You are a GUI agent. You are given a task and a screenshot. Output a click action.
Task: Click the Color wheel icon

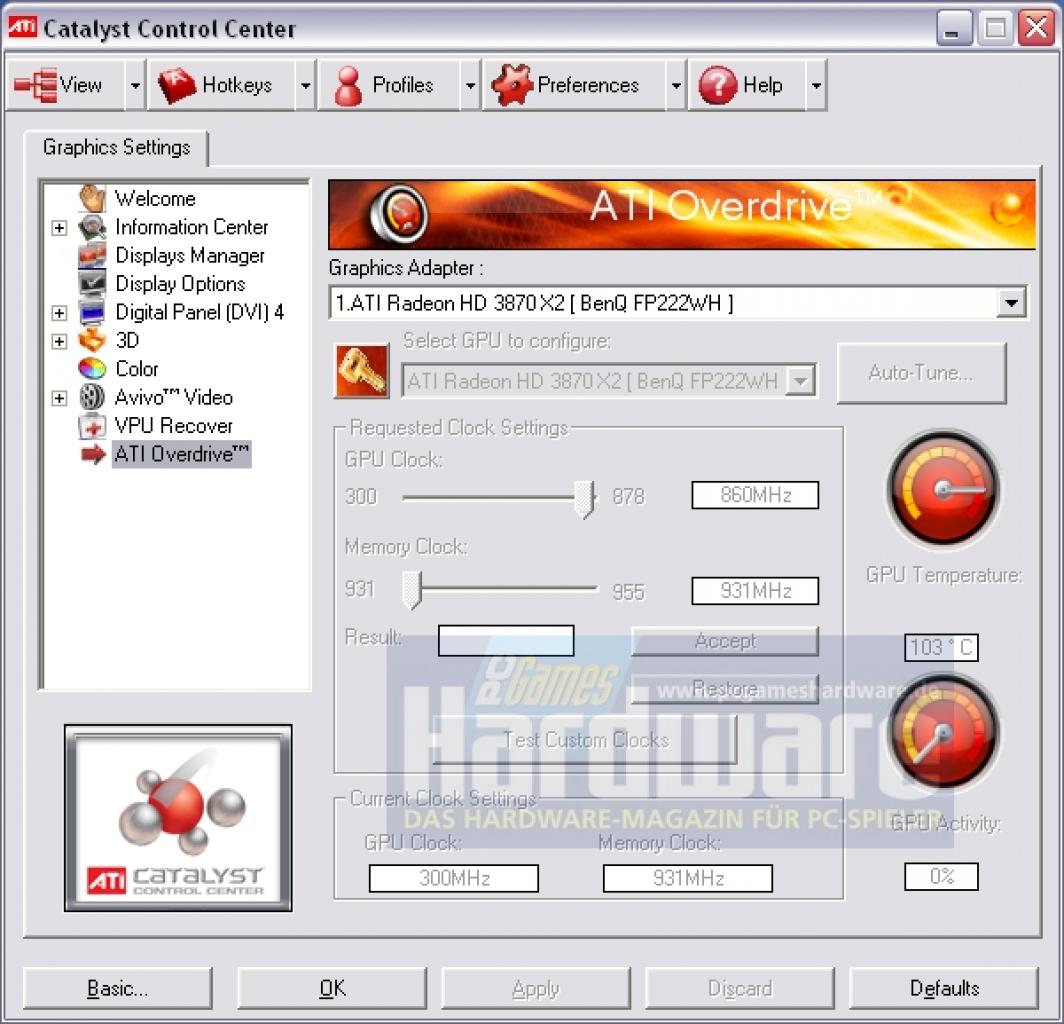[x=92, y=368]
